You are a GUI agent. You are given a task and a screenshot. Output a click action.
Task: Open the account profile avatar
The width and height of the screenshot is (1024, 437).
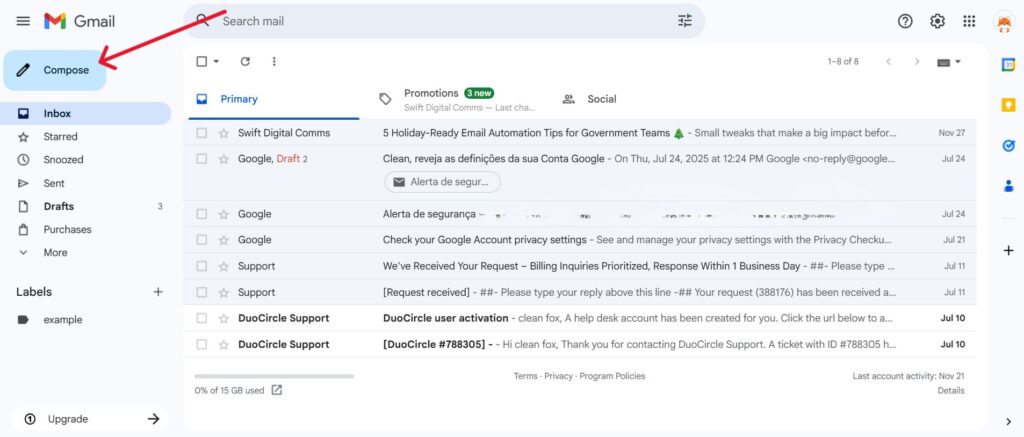(1003, 22)
